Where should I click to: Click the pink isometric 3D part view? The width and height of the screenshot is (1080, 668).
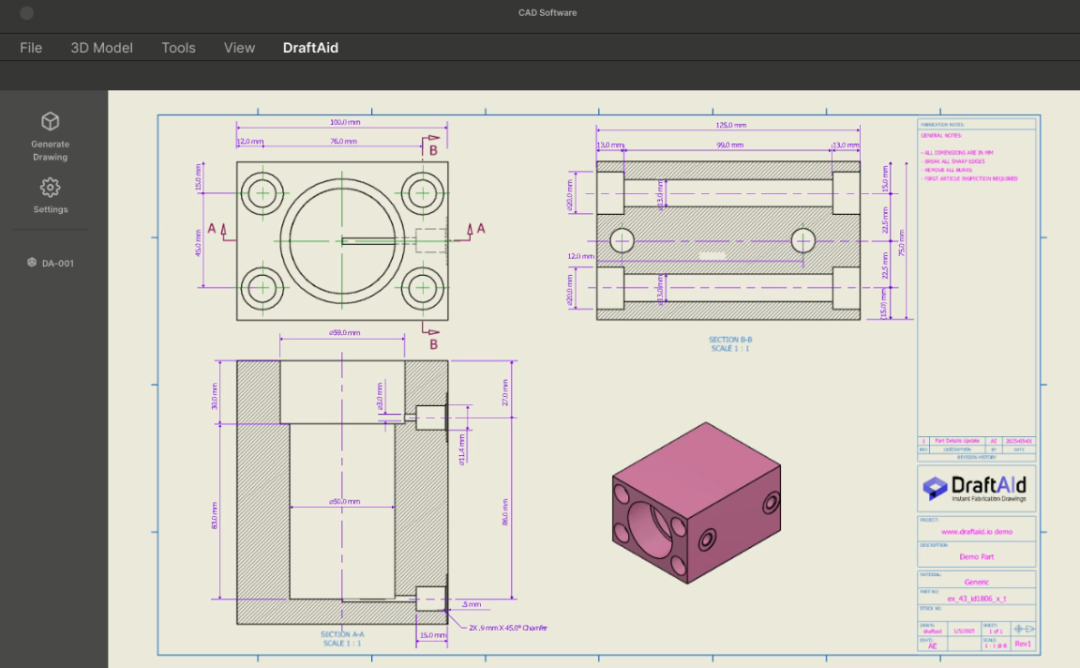click(696, 503)
